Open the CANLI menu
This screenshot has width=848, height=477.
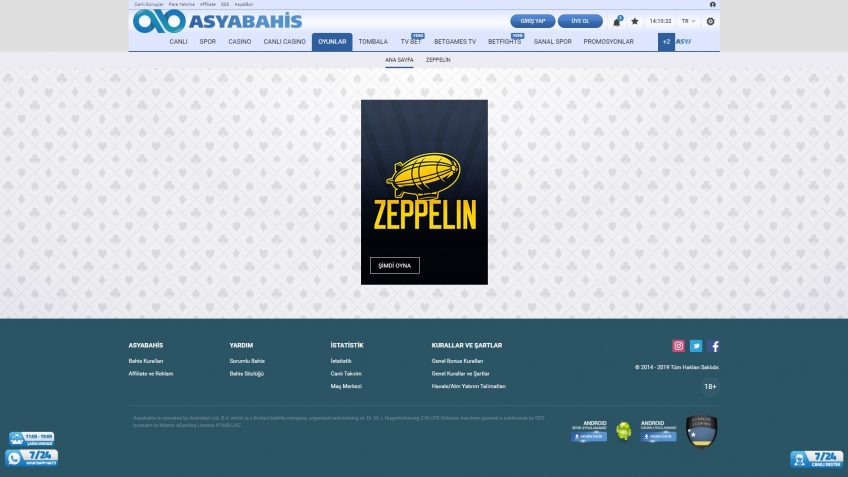click(x=178, y=42)
